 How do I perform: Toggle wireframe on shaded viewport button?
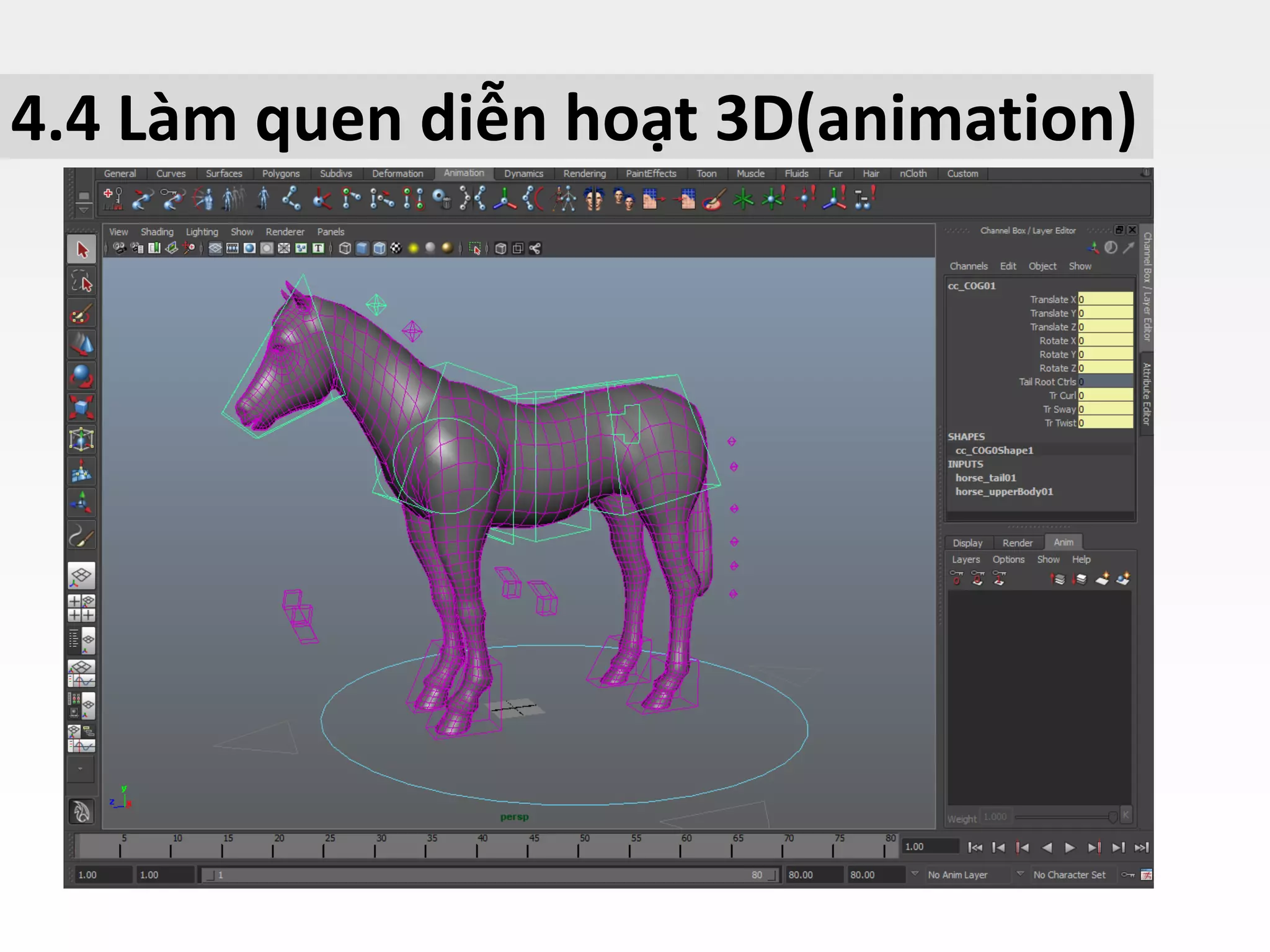tap(380, 249)
